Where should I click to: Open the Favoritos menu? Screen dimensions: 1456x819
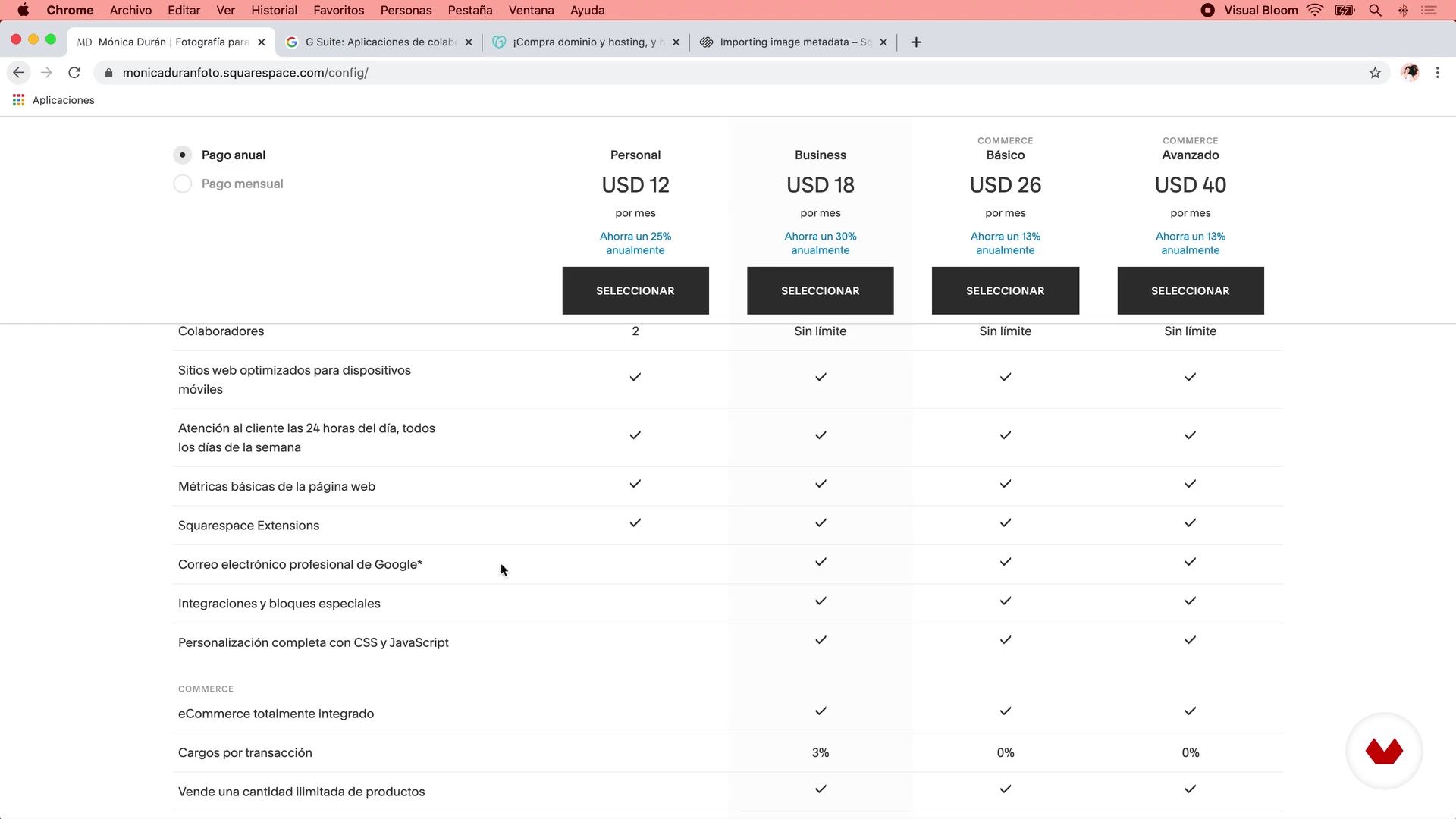[x=338, y=10]
